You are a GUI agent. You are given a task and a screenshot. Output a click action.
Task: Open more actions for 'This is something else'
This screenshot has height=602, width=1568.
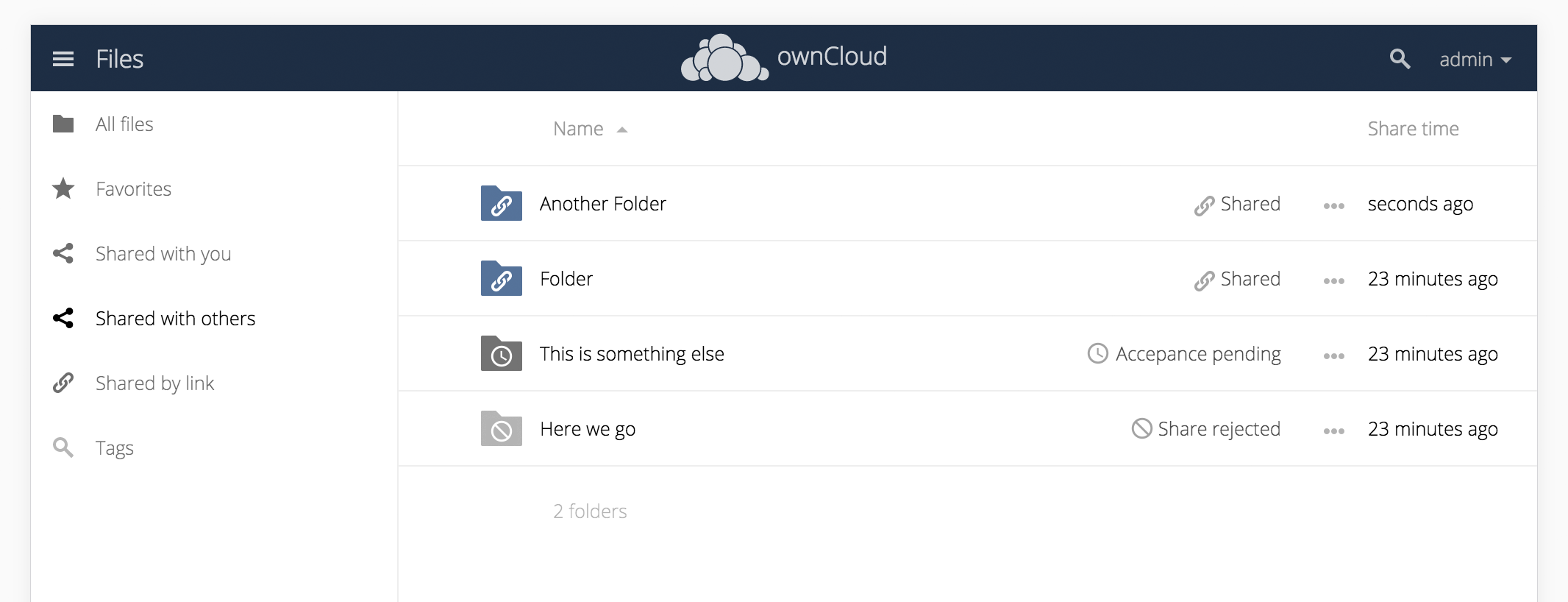[x=1333, y=356]
